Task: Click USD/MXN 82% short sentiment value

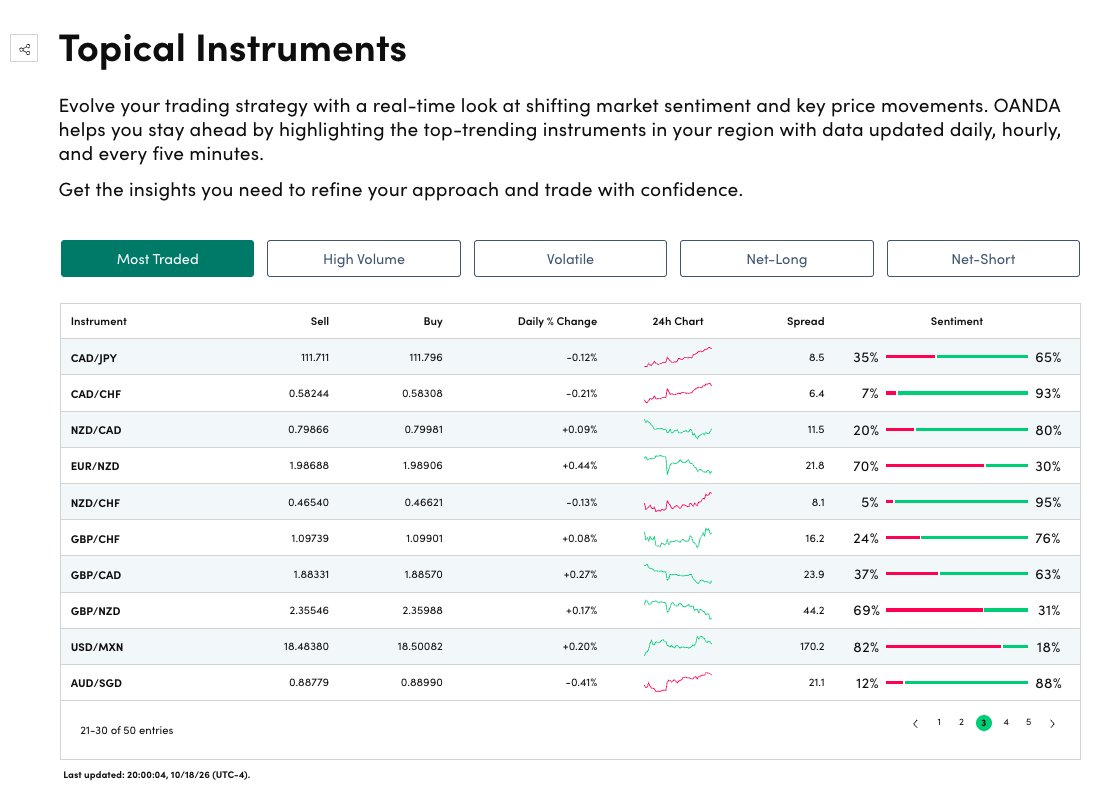Action: coord(865,647)
